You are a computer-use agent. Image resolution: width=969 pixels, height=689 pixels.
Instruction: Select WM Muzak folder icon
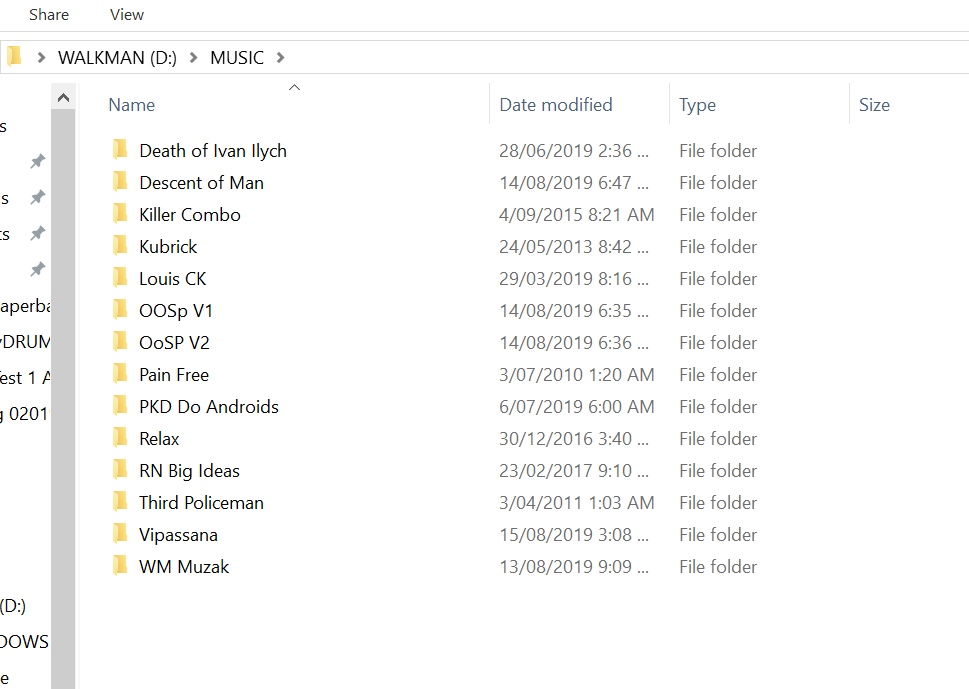pyautogui.click(x=120, y=566)
